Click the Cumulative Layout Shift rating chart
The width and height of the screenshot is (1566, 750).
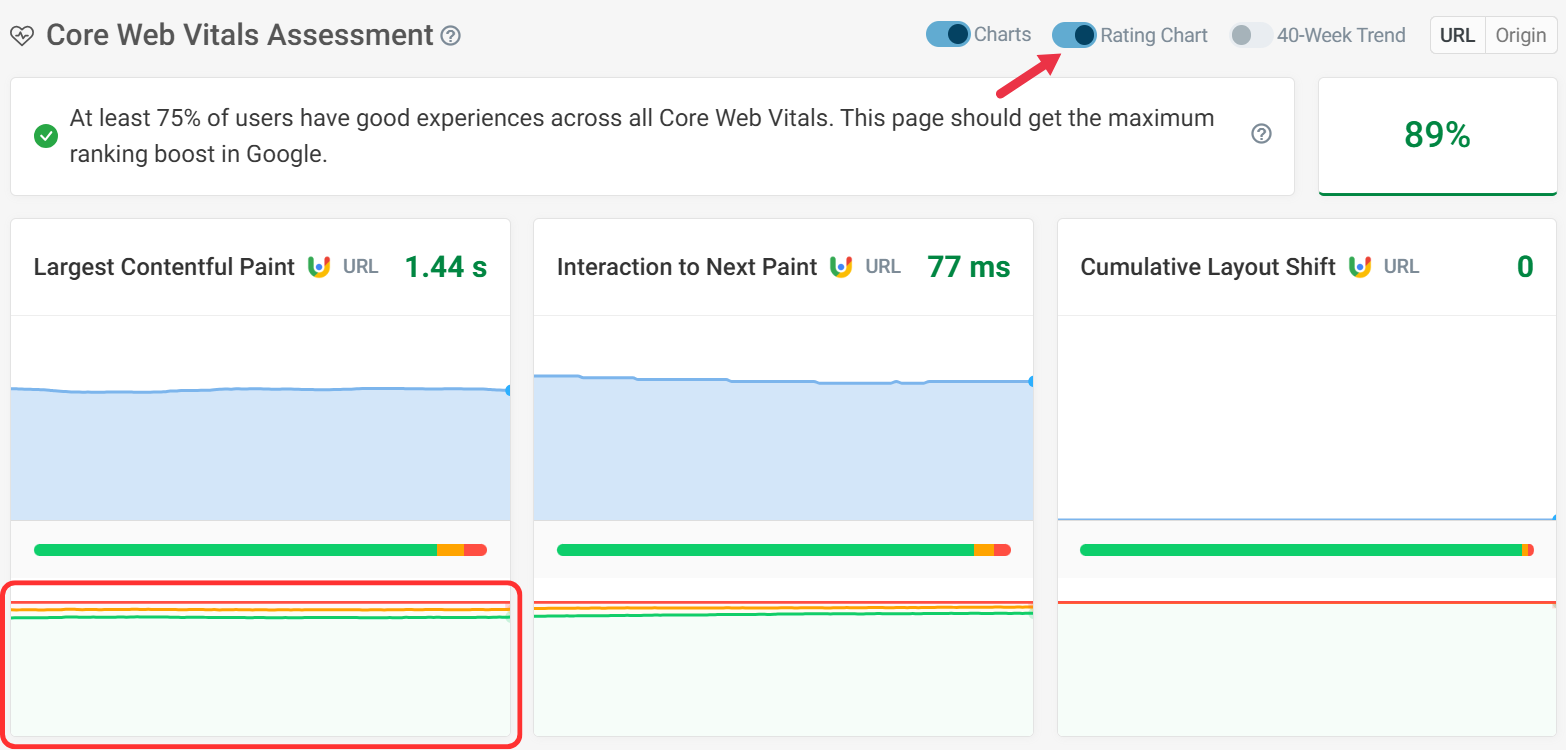[x=1306, y=665]
